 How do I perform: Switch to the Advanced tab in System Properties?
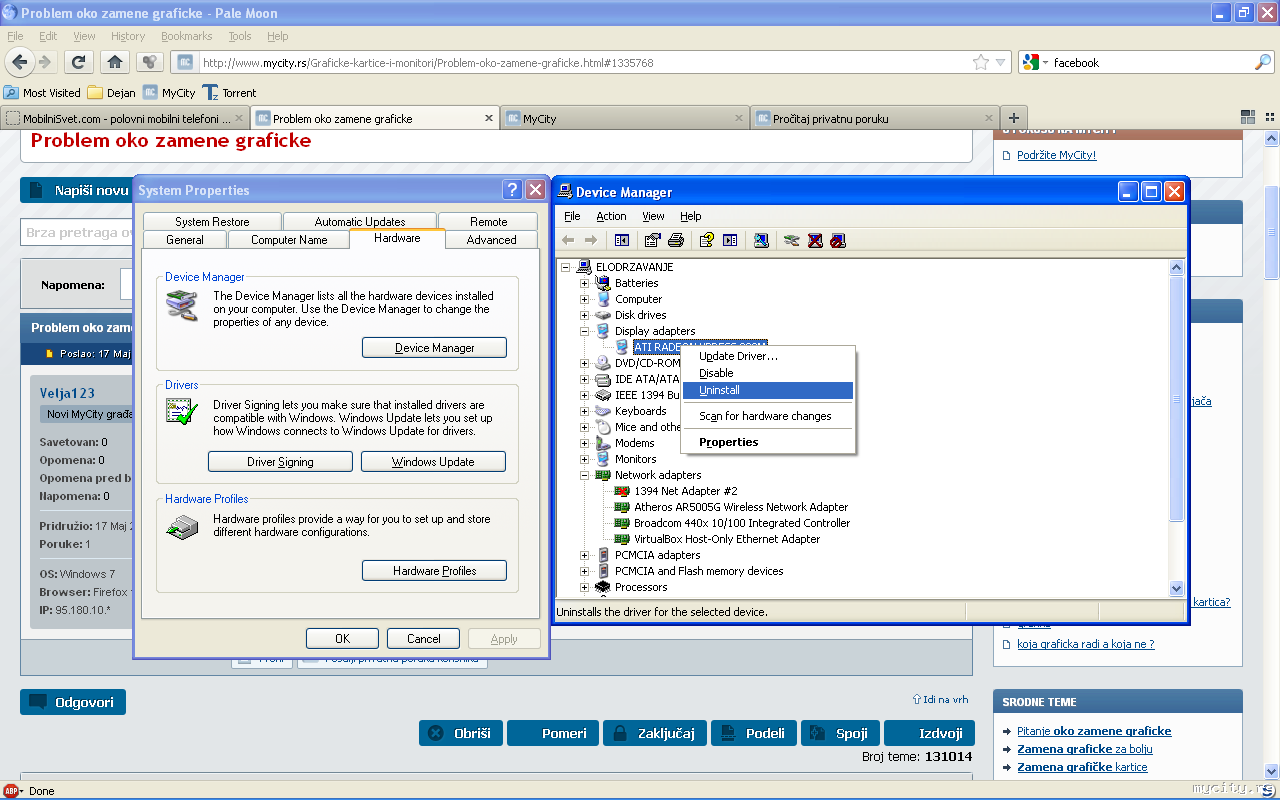491,240
